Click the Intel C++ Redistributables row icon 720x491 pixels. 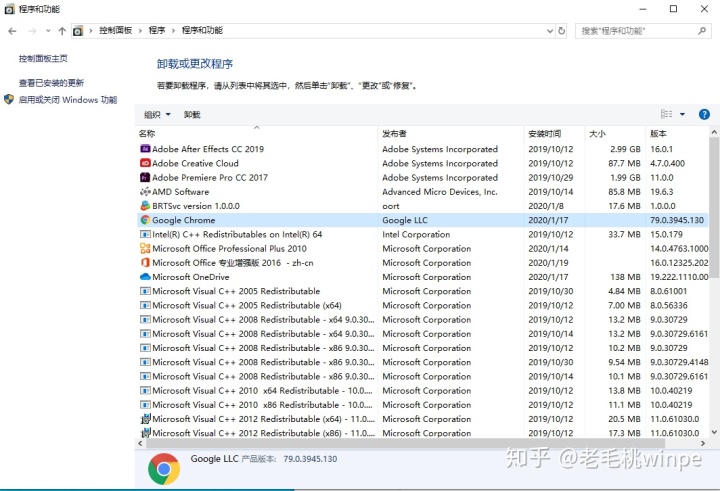[145, 234]
